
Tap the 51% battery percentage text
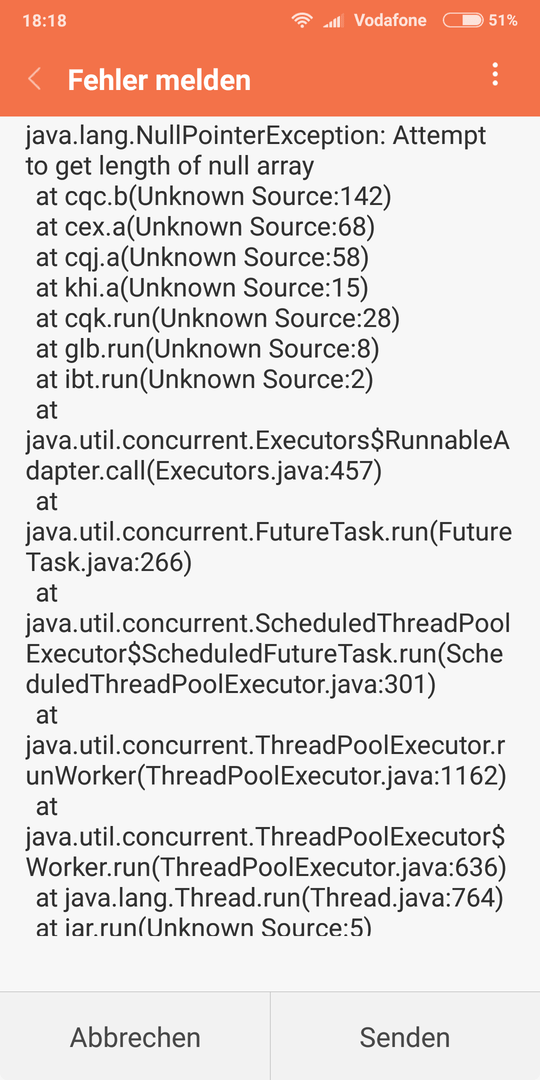[x=503, y=21]
